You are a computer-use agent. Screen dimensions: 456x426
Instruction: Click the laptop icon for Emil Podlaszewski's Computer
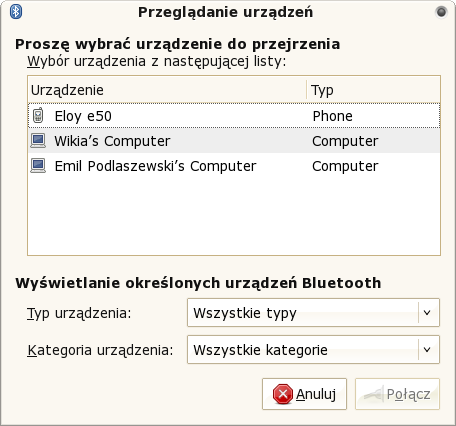click(38, 166)
